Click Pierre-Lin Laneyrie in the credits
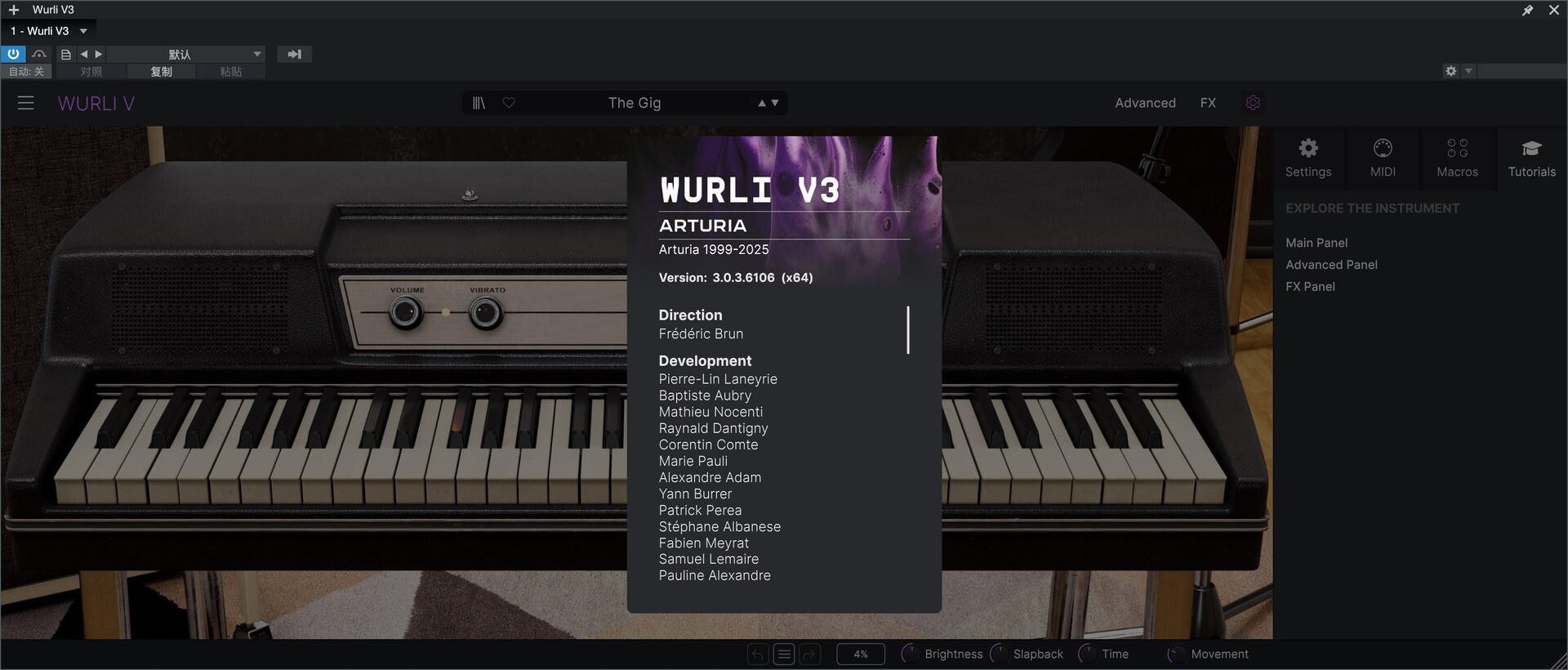 tap(718, 379)
